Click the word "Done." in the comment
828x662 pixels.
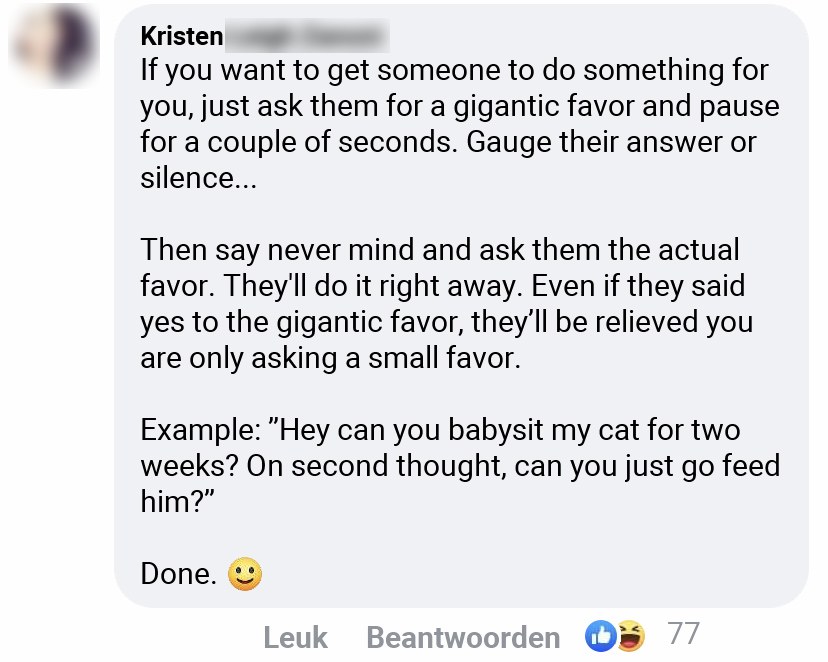tap(178, 574)
